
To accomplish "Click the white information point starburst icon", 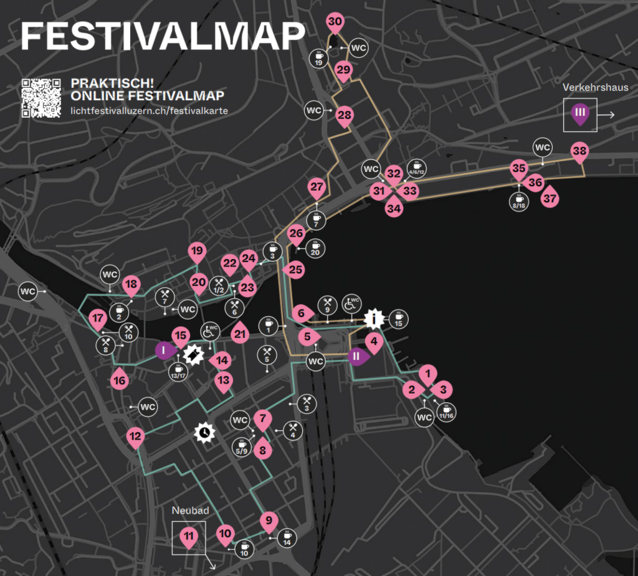I will 374,319.
